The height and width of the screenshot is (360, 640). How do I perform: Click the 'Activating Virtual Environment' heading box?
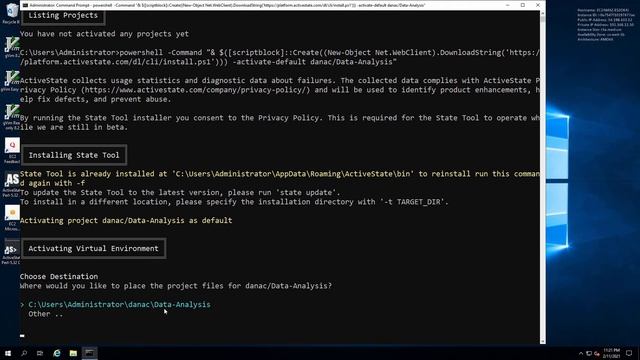tap(93, 249)
